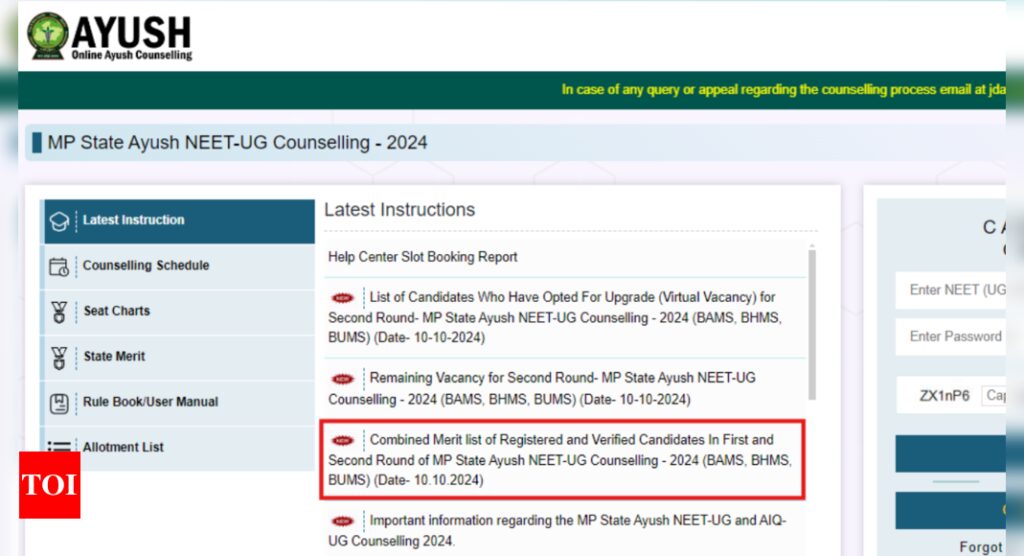
Task: Click the captcha entry field next to ZX1nP6
Action: click(994, 395)
